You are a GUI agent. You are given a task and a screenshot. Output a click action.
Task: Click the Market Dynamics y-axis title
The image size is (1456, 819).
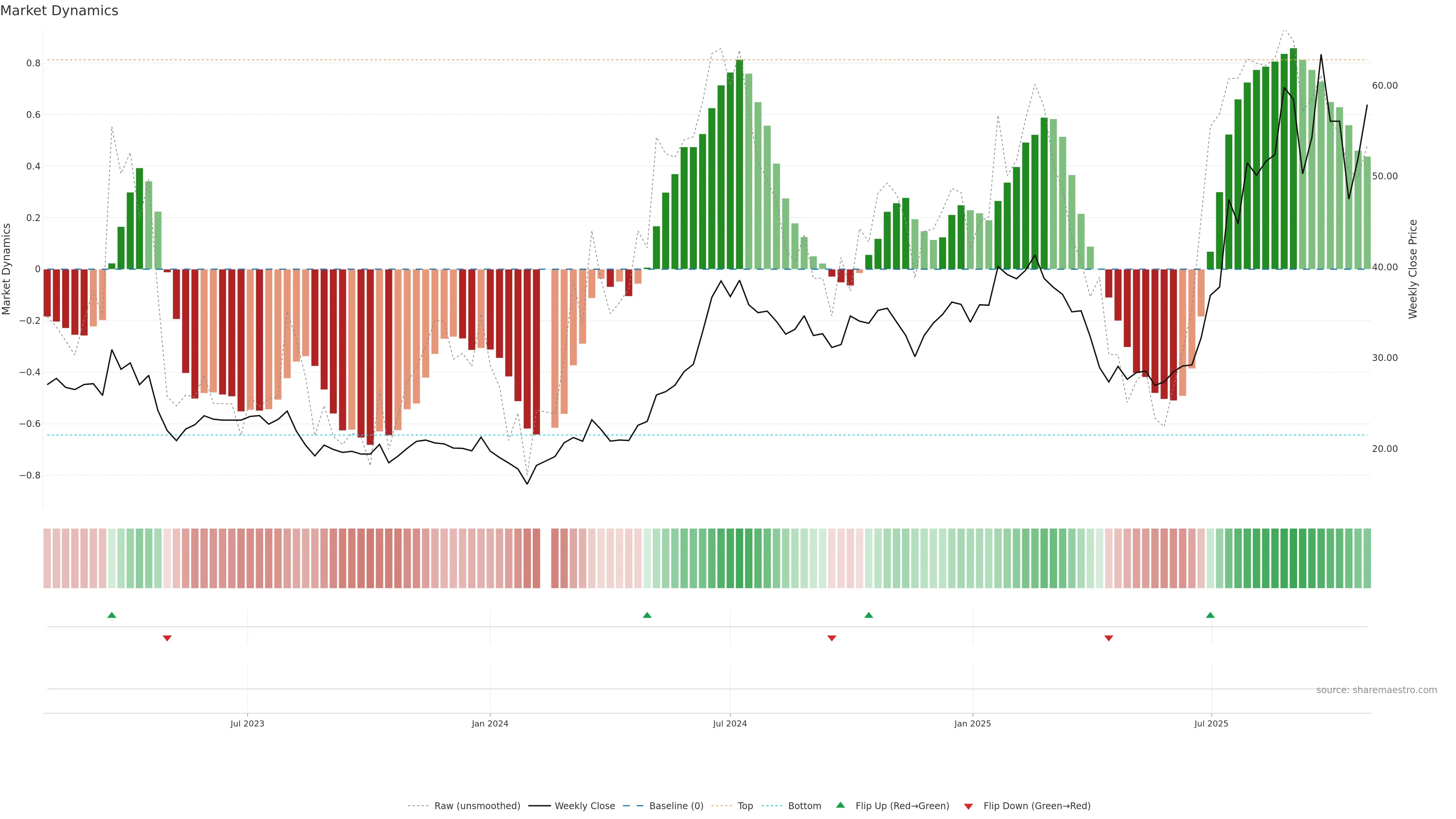[x=7, y=269]
